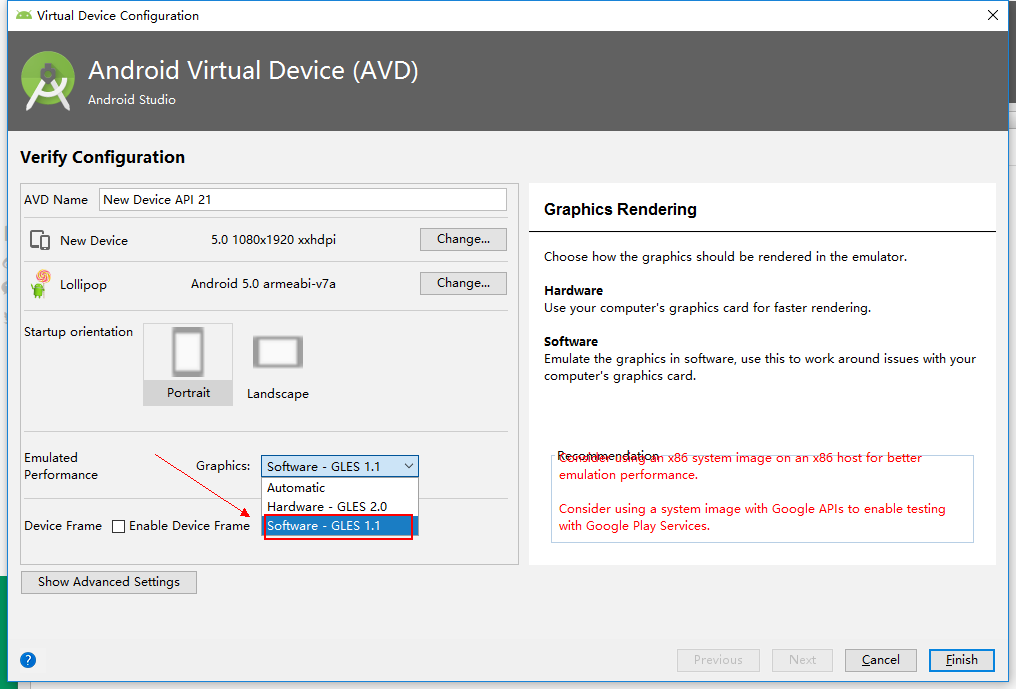Screen dimensions: 1016x689
Task: Click Show Advanced Settings button
Action: 109,582
